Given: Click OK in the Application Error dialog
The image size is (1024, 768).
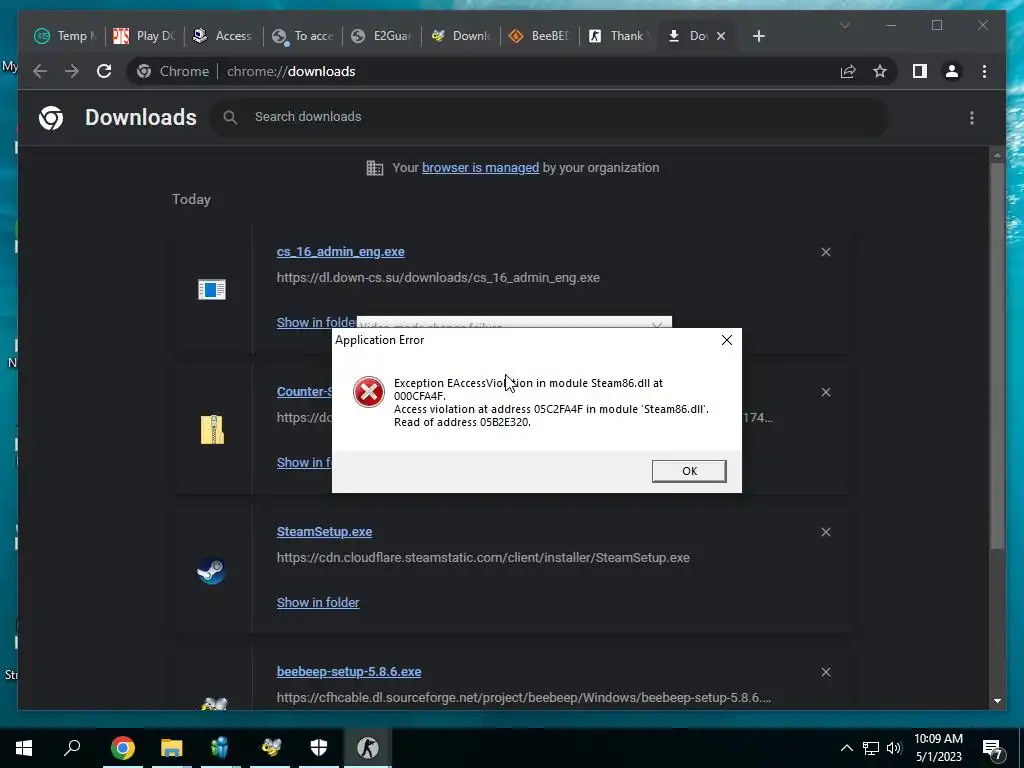Looking at the screenshot, I should point(689,471).
